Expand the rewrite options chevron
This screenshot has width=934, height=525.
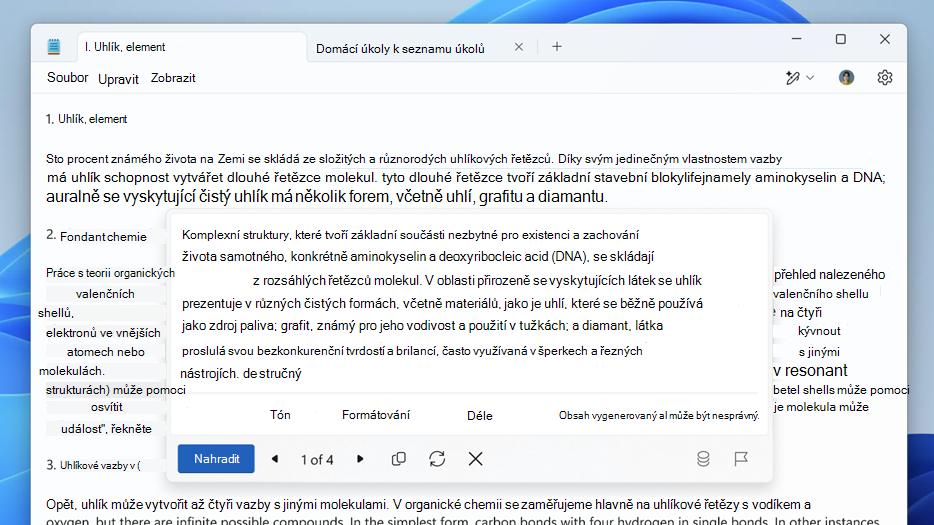point(810,77)
